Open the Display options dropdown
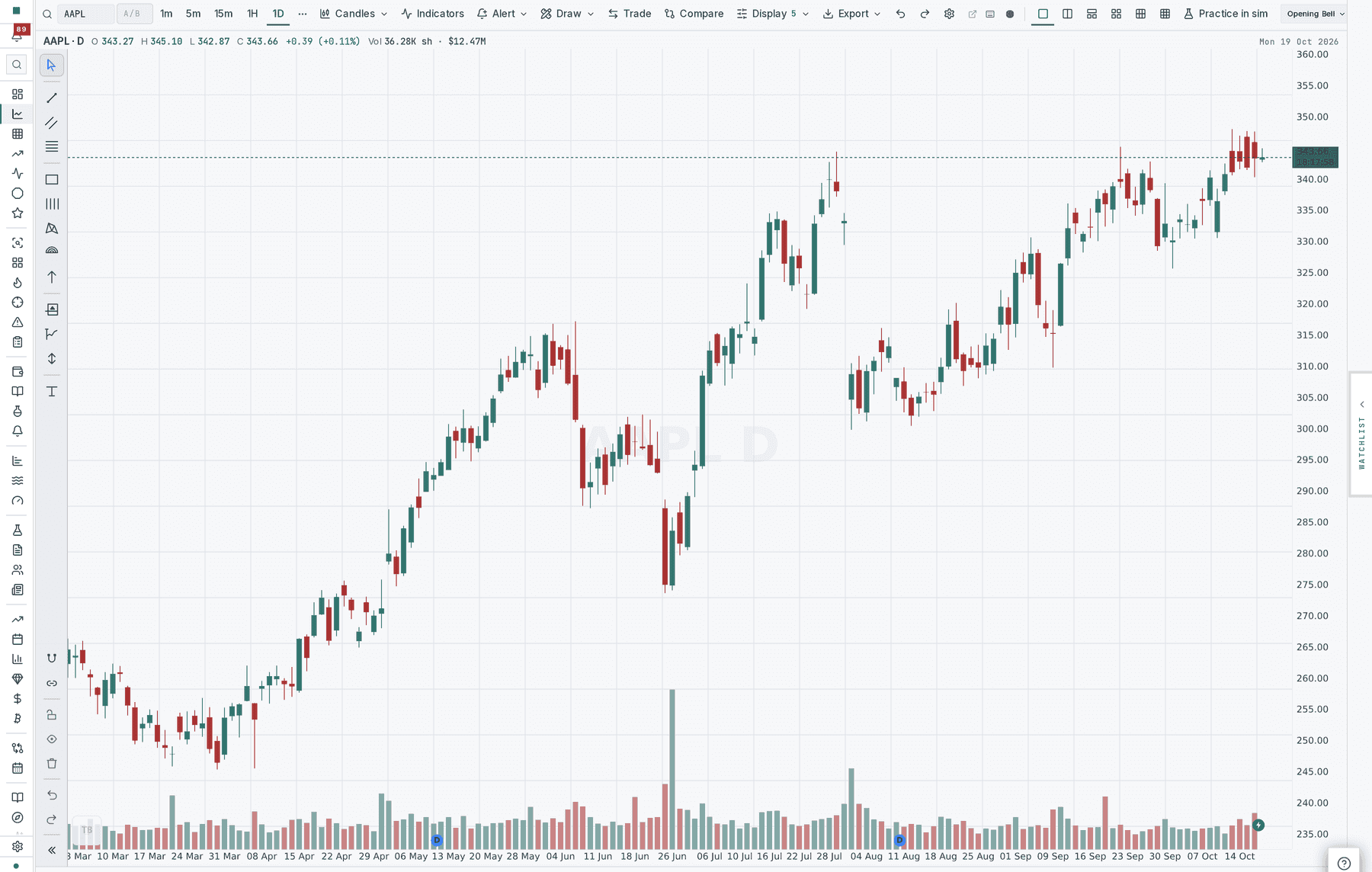Screen dimensions: 1372x872 click(x=773, y=14)
